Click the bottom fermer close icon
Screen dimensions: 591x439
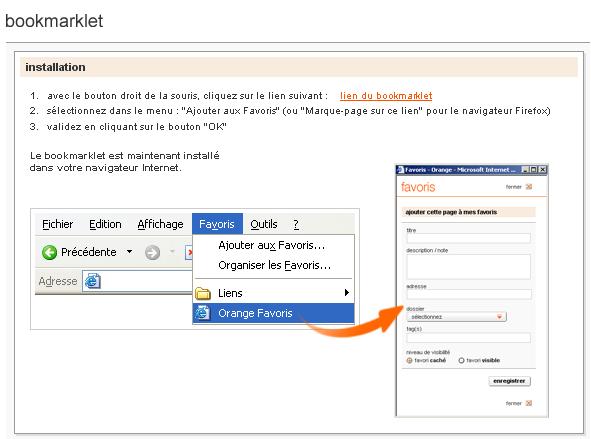529,403
